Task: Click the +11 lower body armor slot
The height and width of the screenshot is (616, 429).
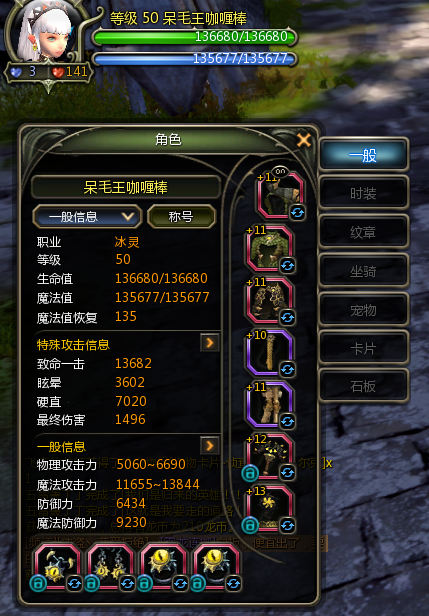Action: tap(270, 300)
